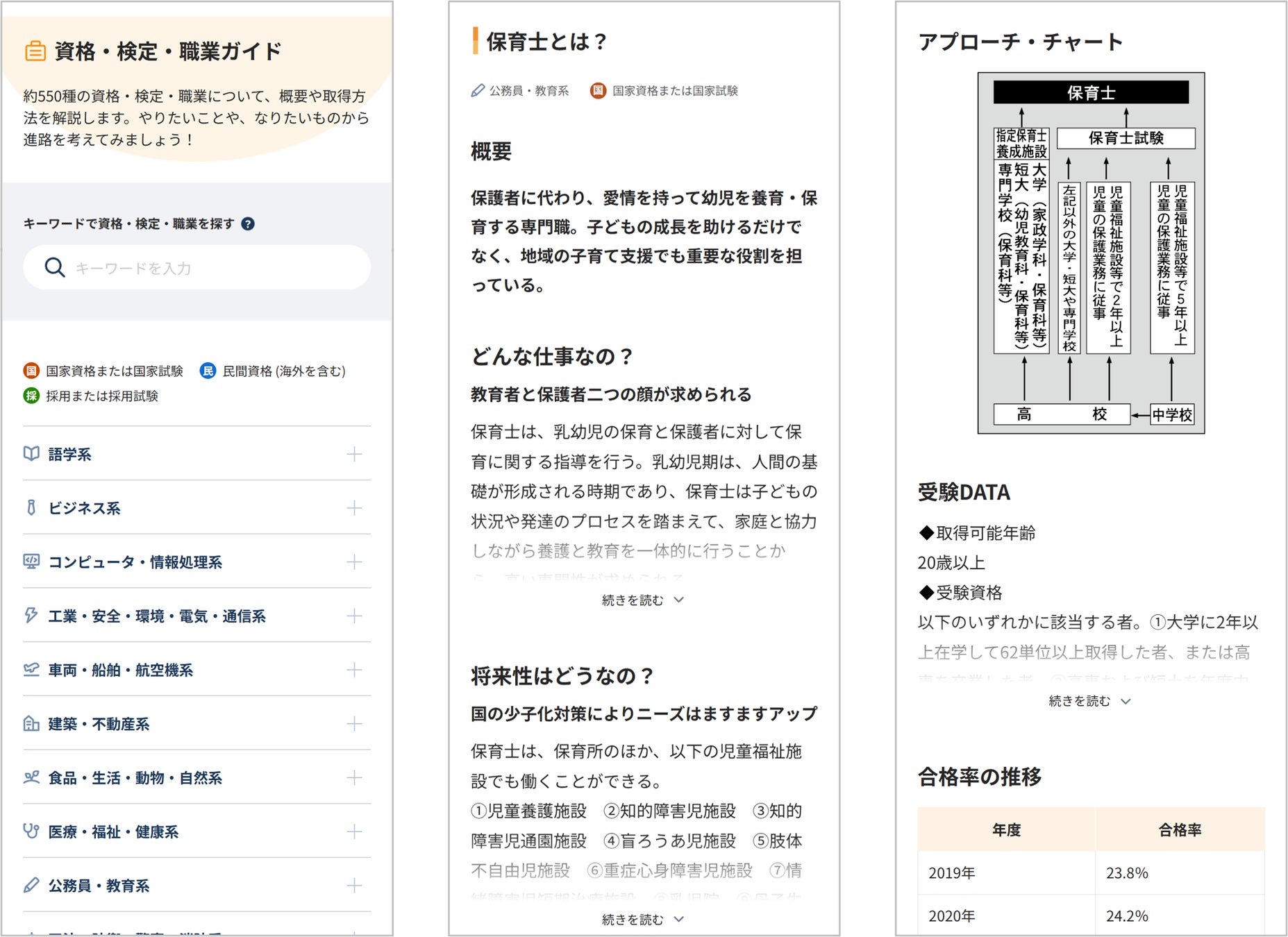The width and height of the screenshot is (1288, 937).
Task: Click the plant icon for 食品・生活・動物系
Action: point(31,777)
